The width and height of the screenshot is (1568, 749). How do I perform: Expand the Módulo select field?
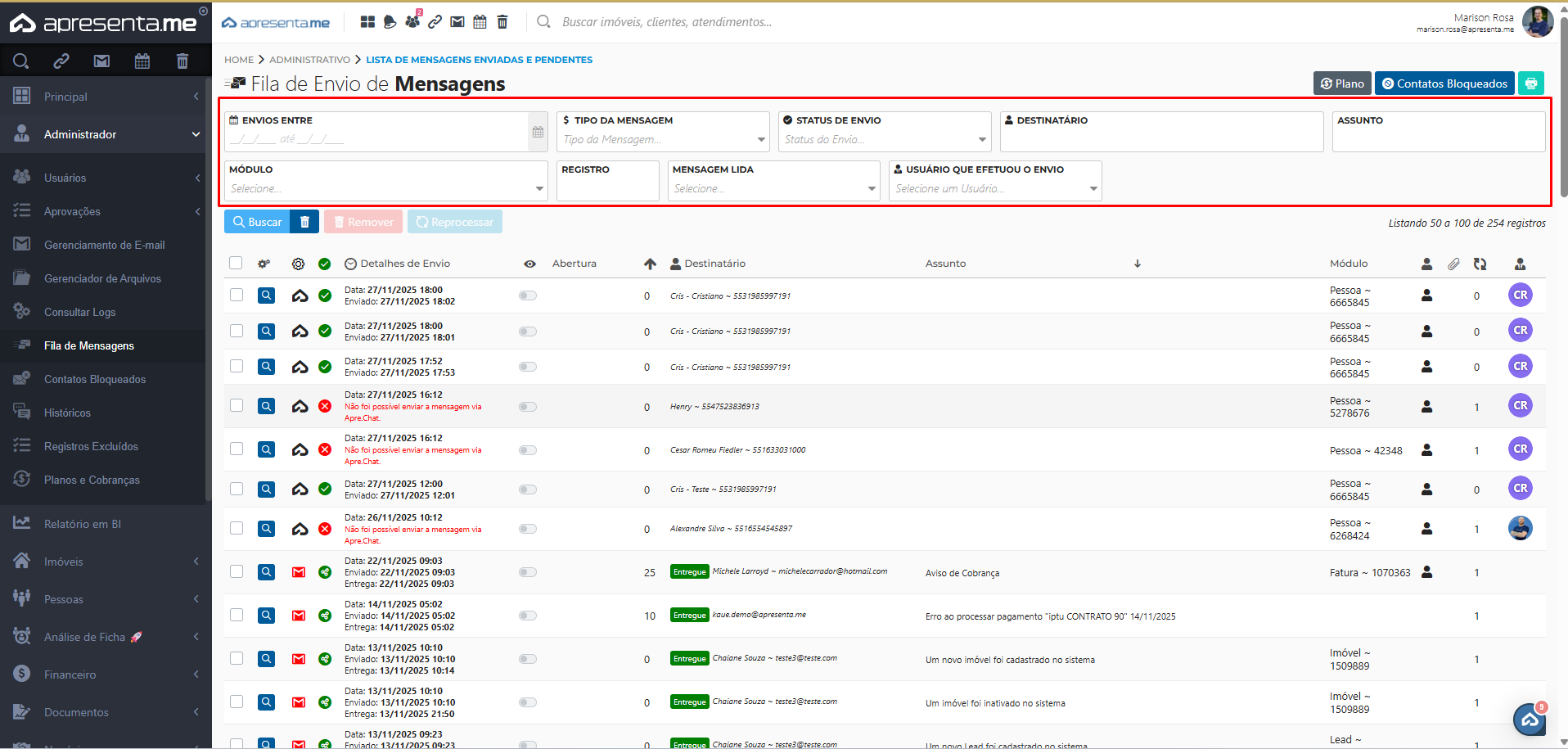point(385,189)
